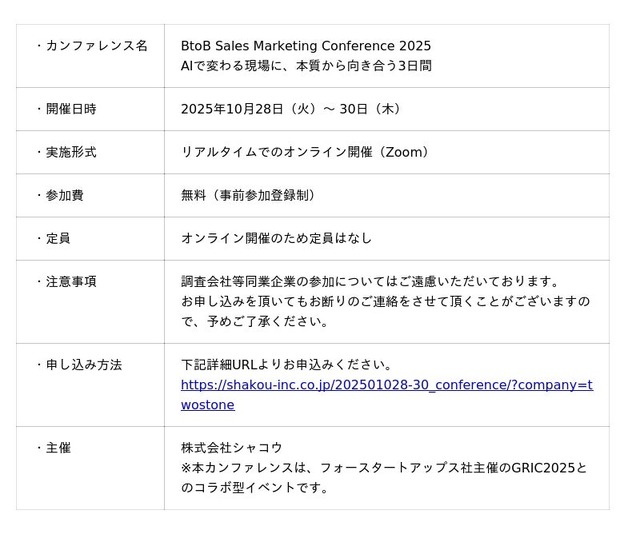Click the 調査会社等同業企業 notice sentence
This screenshot has height=534, width=640.
tap(370, 281)
